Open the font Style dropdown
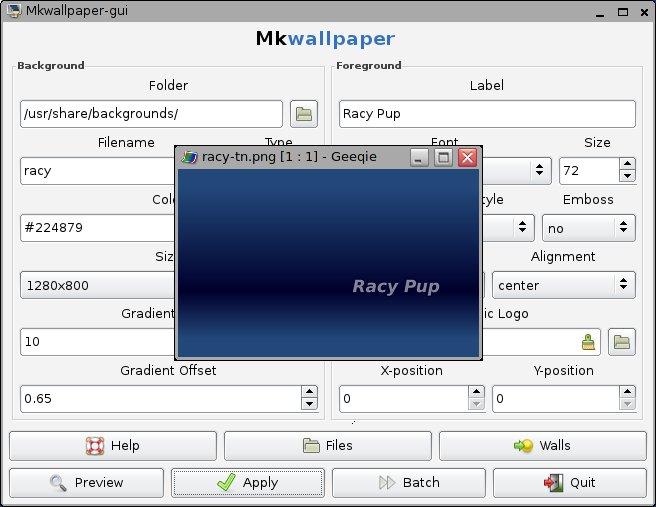This screenshot has height=507, width=656. point(508,228)
